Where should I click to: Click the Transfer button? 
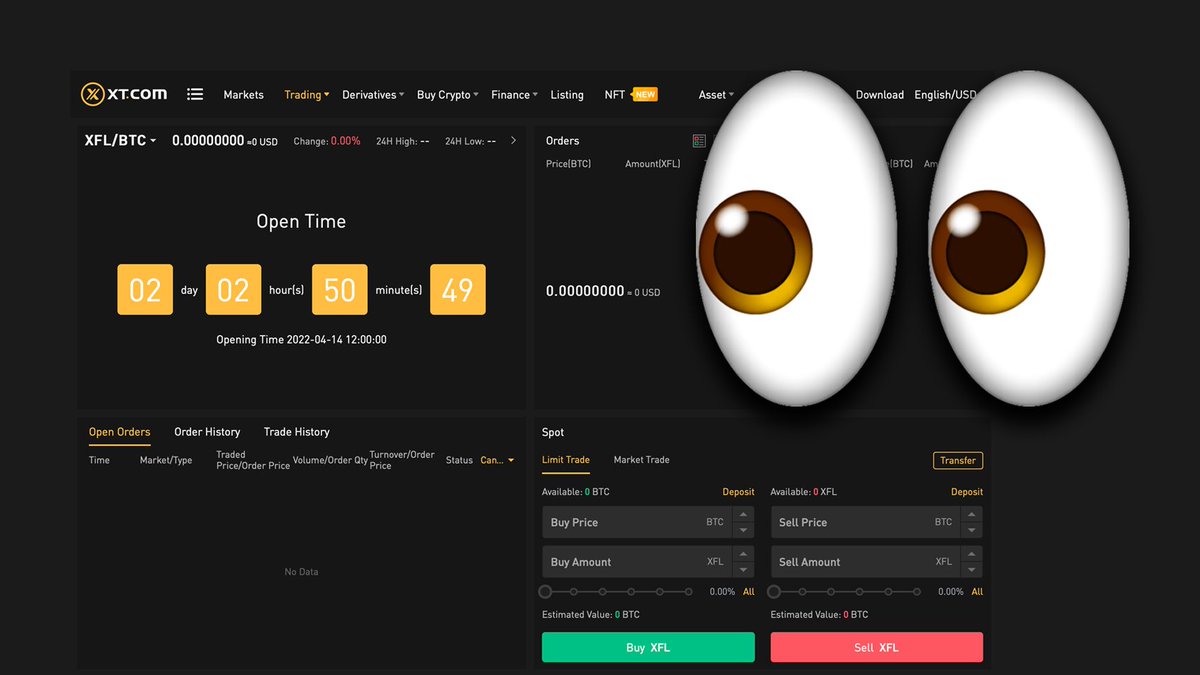click(958, 460)
